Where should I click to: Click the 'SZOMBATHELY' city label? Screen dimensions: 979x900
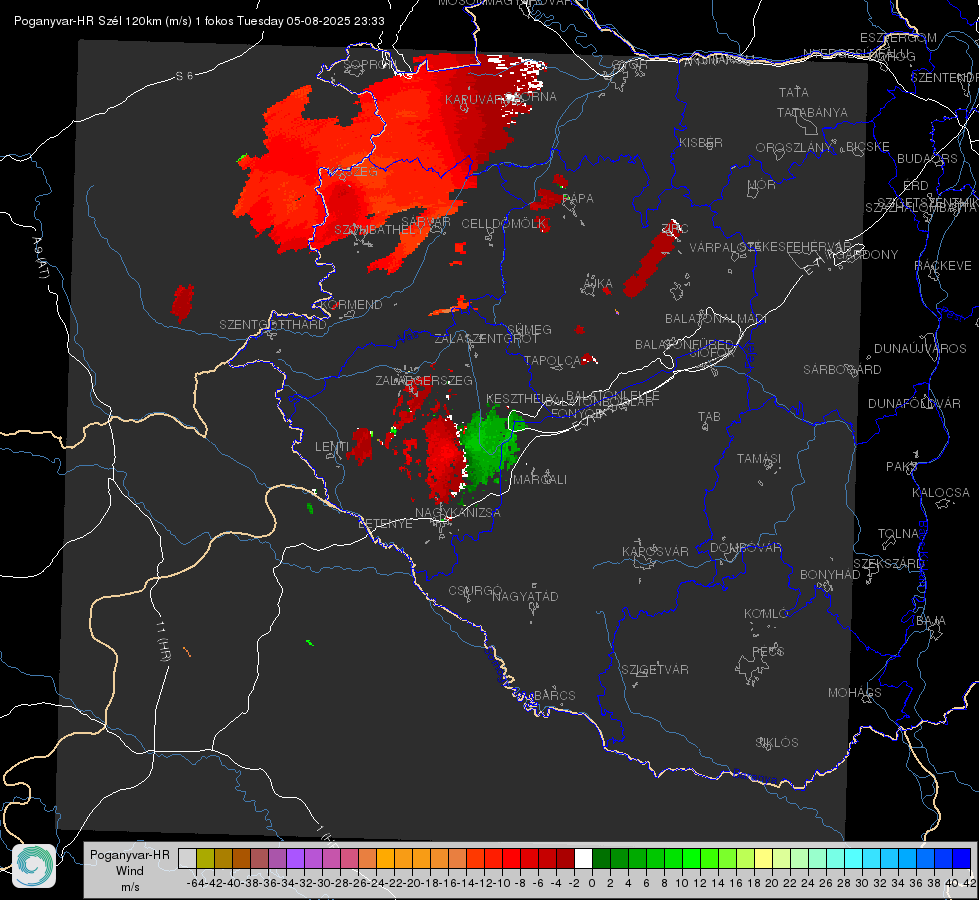[379, 230]
